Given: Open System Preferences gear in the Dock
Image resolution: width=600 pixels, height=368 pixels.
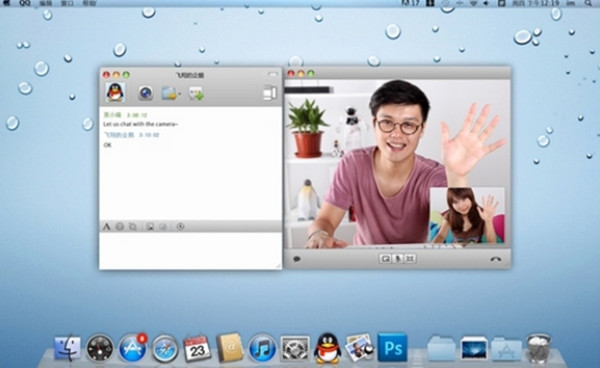Looking at the screenshot, I should coord(295,348).
